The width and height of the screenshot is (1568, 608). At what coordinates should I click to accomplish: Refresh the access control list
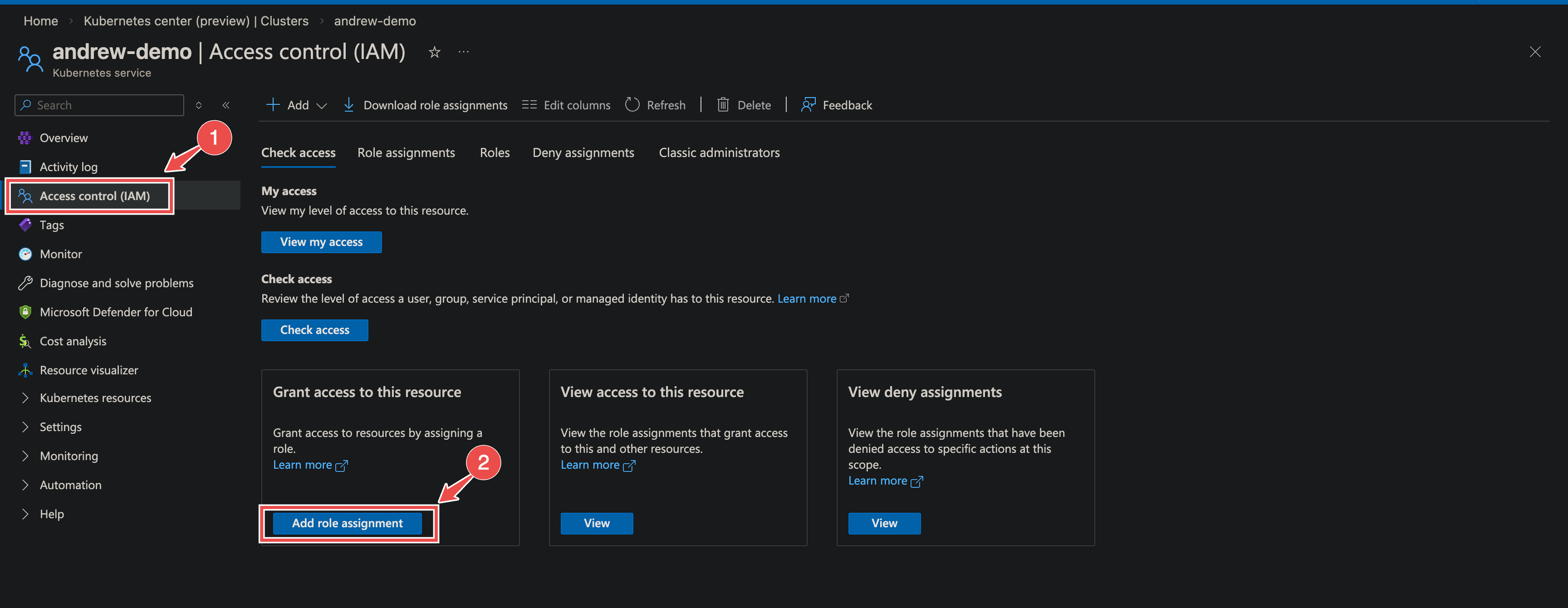656,105
